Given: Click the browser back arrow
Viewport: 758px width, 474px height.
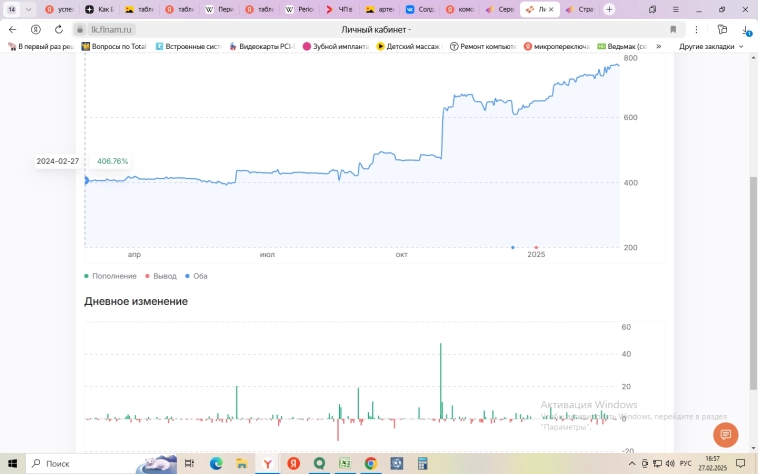Looking at the screenshot, I should (13, 30).
